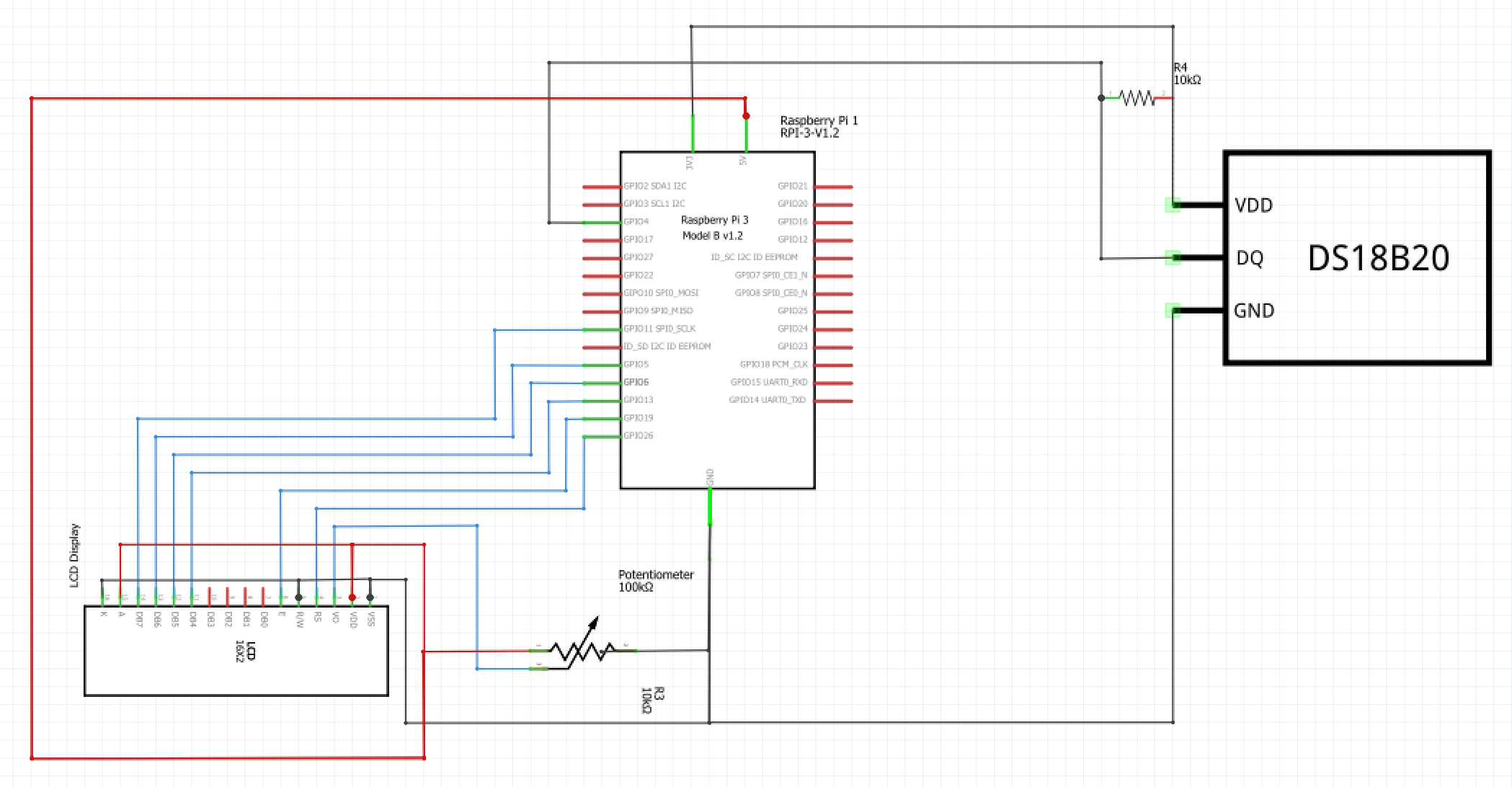The image size is (1512, 787).
Task: Select the RS pin label on the LCD
Action: pyautogui.click(x=317, y=617)
